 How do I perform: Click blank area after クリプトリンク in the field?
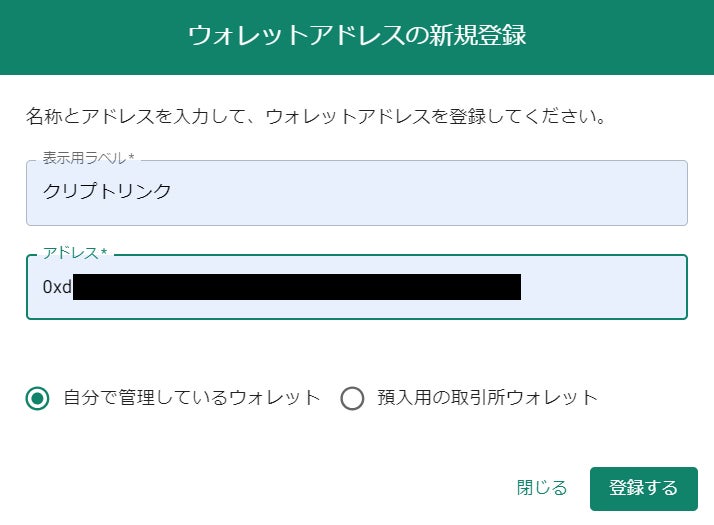[430, 191]
